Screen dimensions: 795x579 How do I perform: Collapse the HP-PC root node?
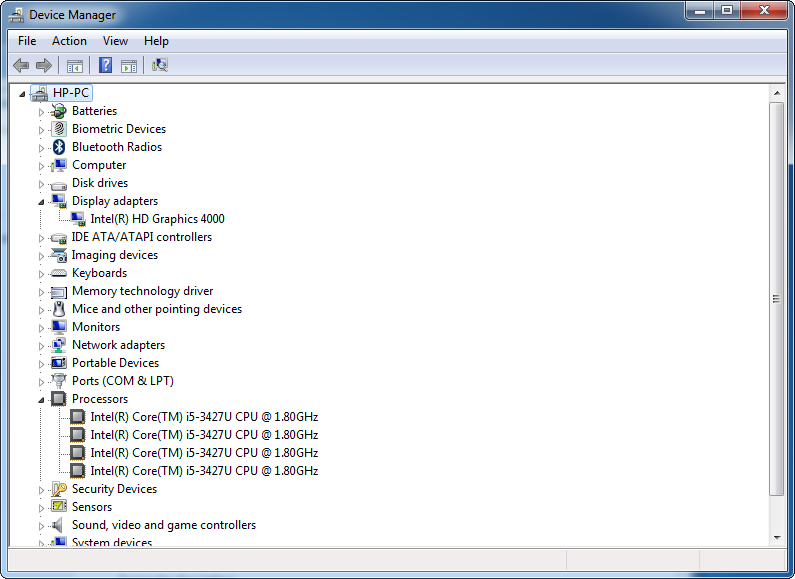23,94
